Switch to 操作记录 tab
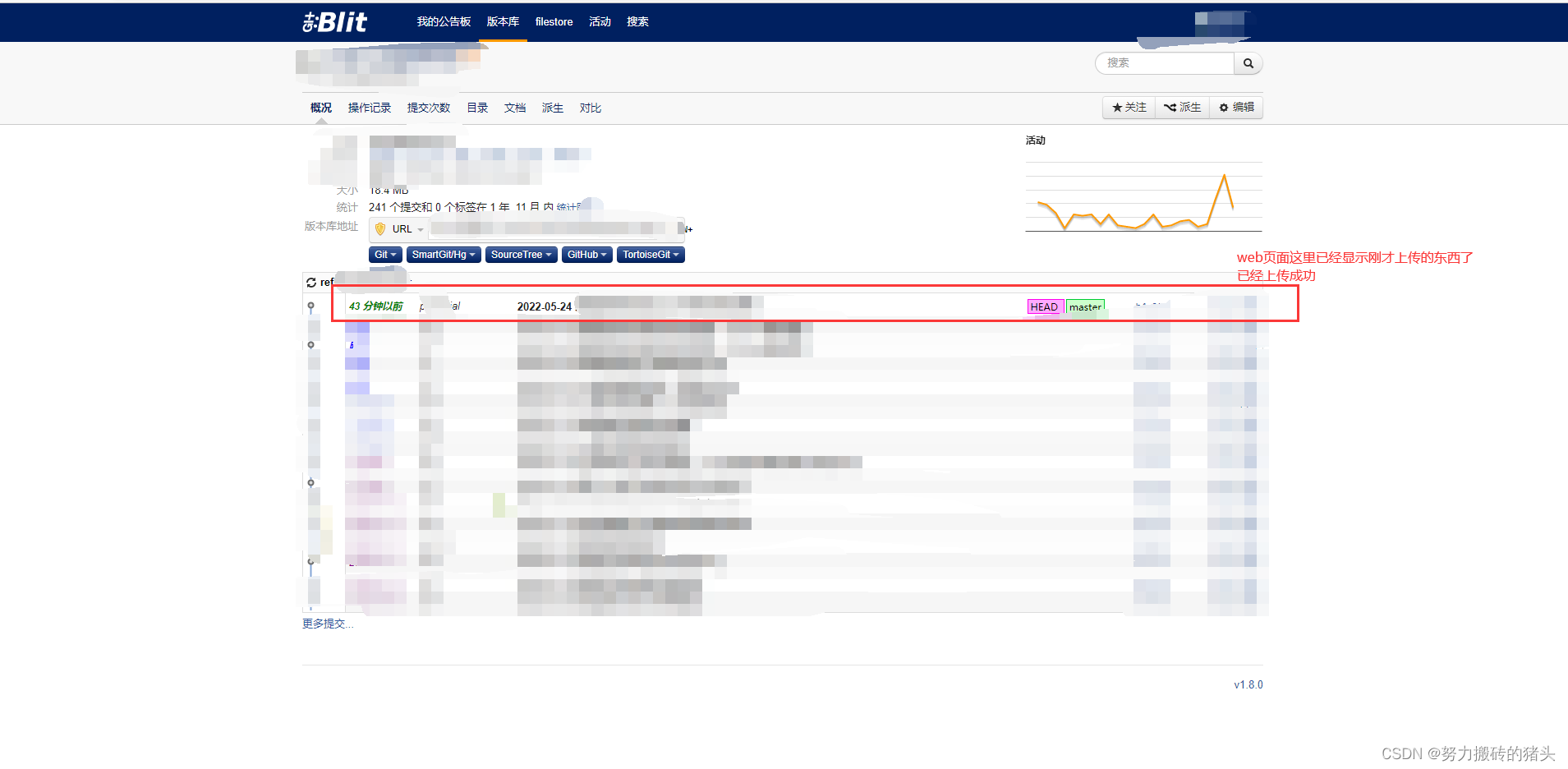Image resolution: width=1568 pixels, height=769 pixels. point(370,108)
